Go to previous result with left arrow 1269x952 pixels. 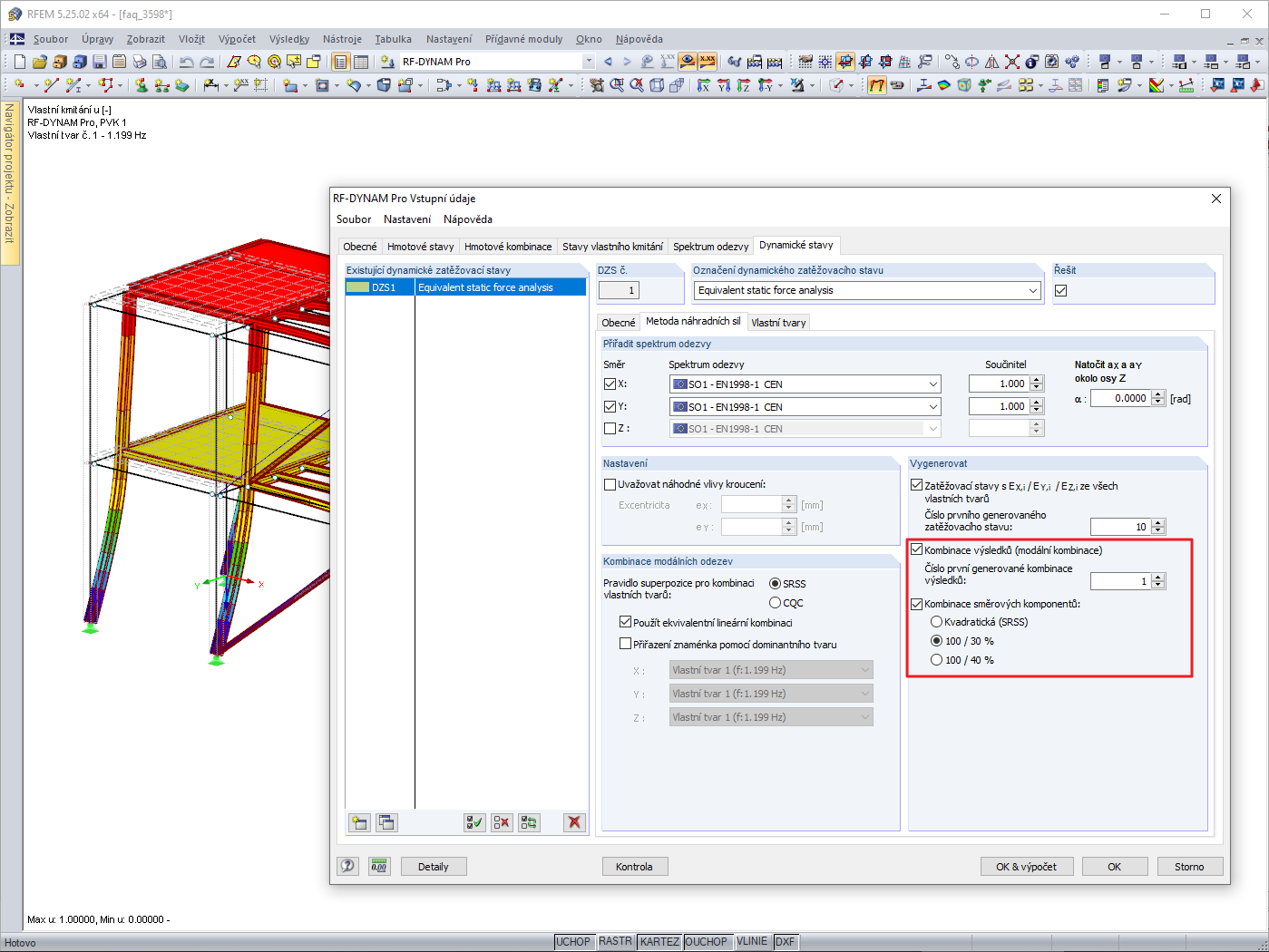tap(608, 62)
